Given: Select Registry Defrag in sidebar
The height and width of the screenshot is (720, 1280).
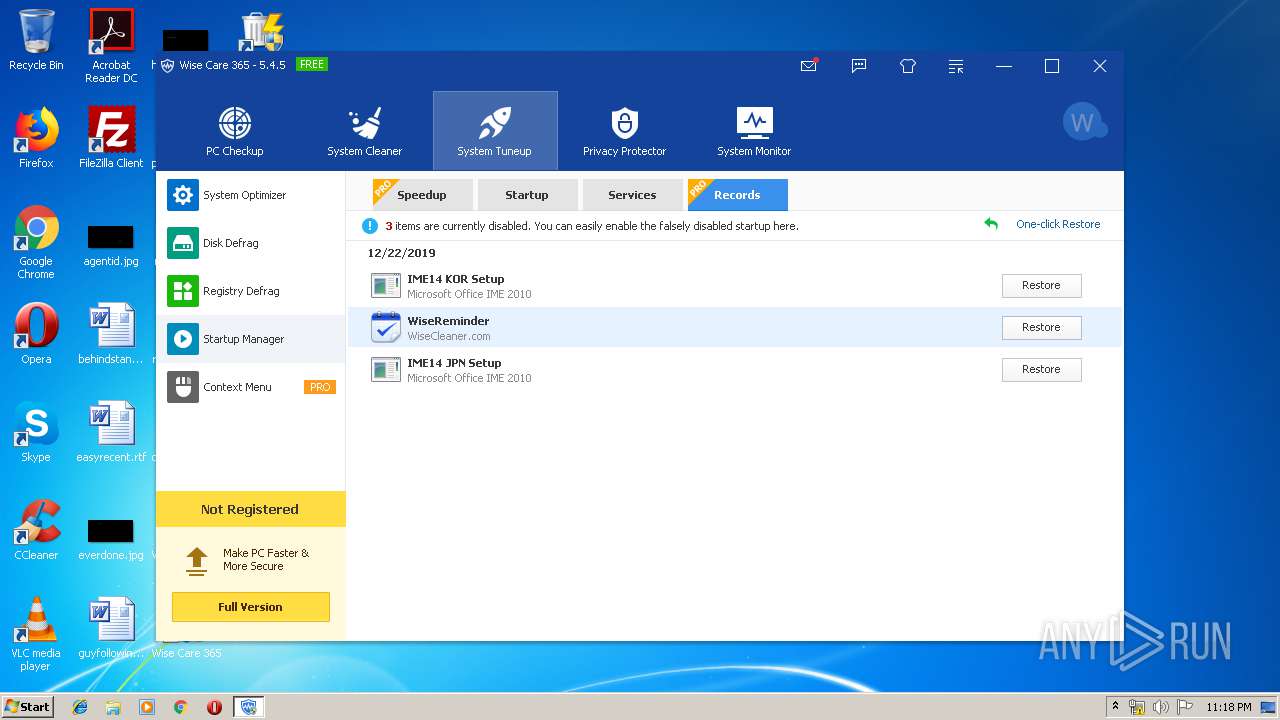Looking at the screenshot, I should (251, 291).
